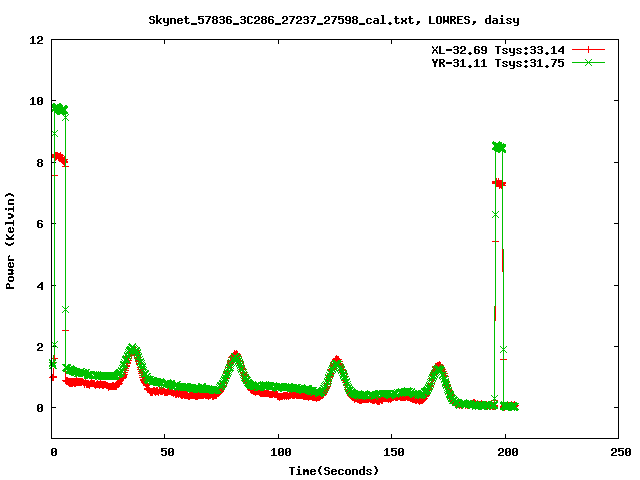Viewport: 640px width, 480px height.
Task: Click the Time(Seconds) axis label
Action: pyautogui.click(x=334, y=471)
